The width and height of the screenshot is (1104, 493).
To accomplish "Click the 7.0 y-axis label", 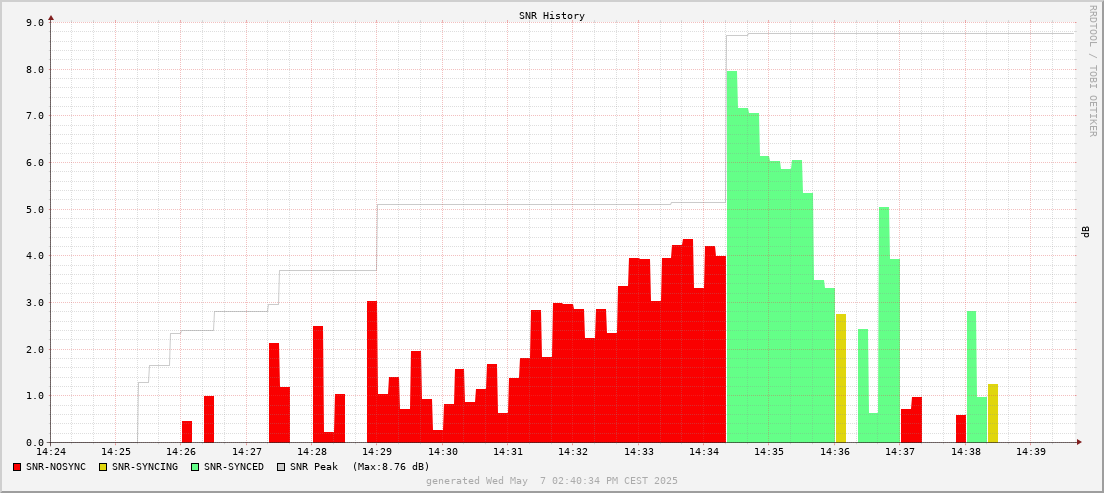I will 36,116.
